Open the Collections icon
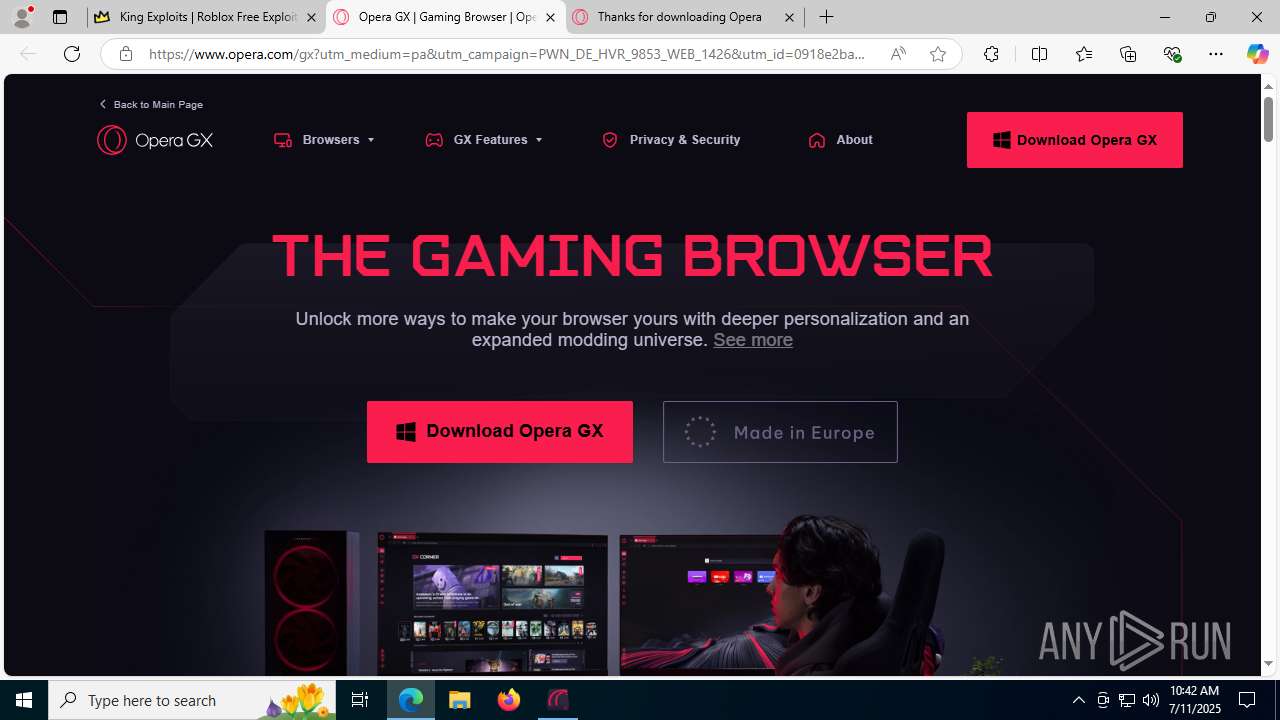Screen dimensions: 1280x720 pos(1128,54)
